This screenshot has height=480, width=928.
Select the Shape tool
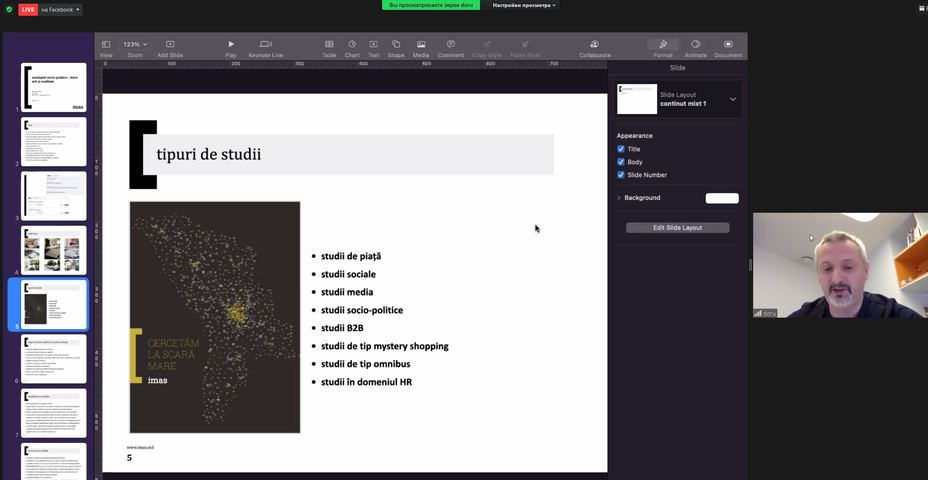coord(396,44)
